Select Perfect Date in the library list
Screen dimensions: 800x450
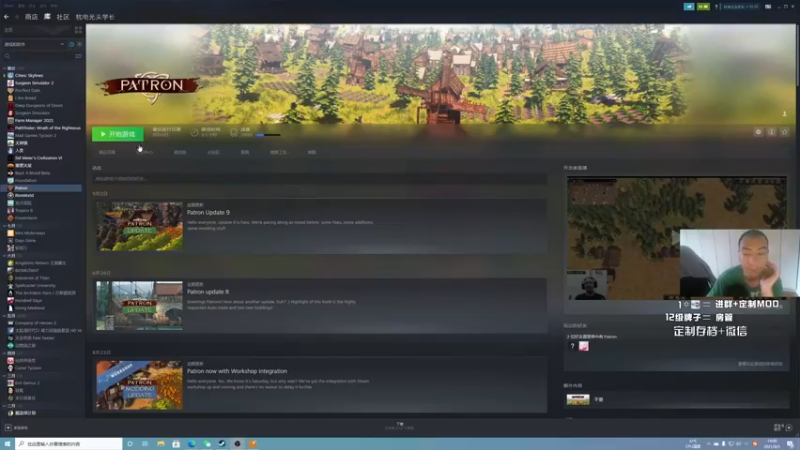point(27,90)
